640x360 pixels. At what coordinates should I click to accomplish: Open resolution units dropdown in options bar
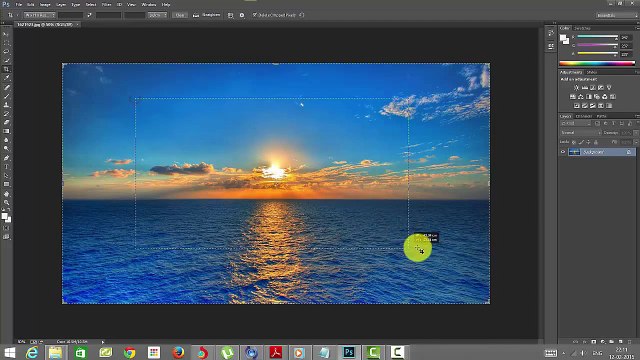tap(158, 15)
